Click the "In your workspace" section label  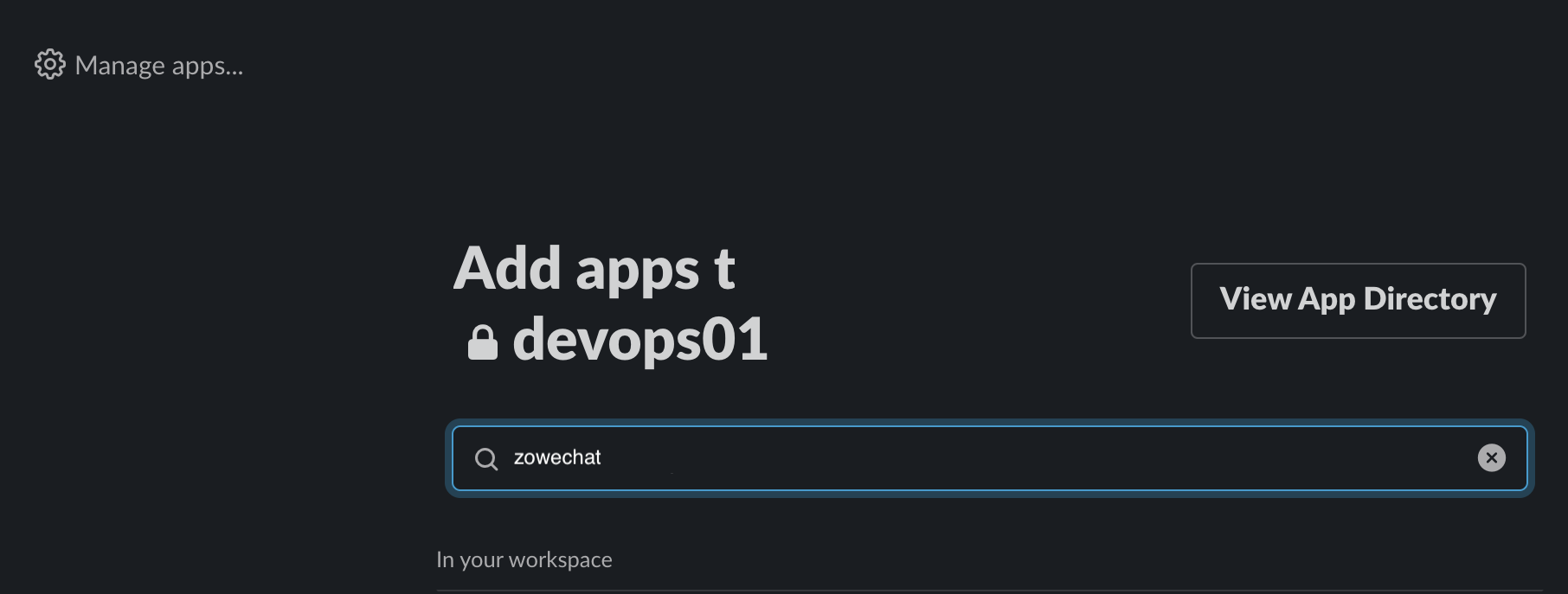[x=524, y=560]
